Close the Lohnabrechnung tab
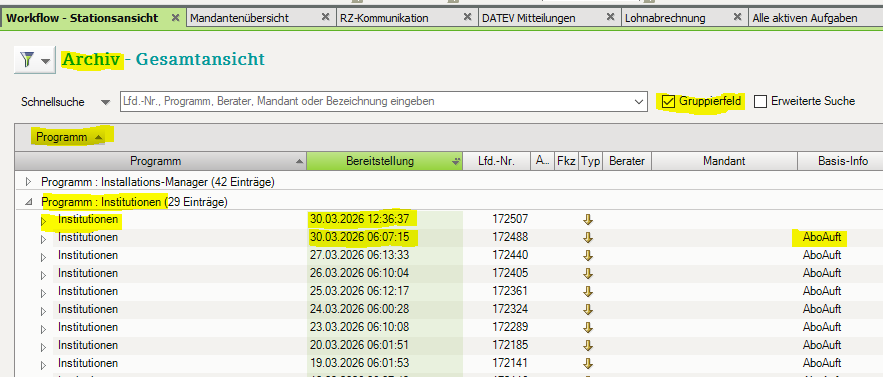The height and width of the screenshot is (377, 883). tap(737, 17)
